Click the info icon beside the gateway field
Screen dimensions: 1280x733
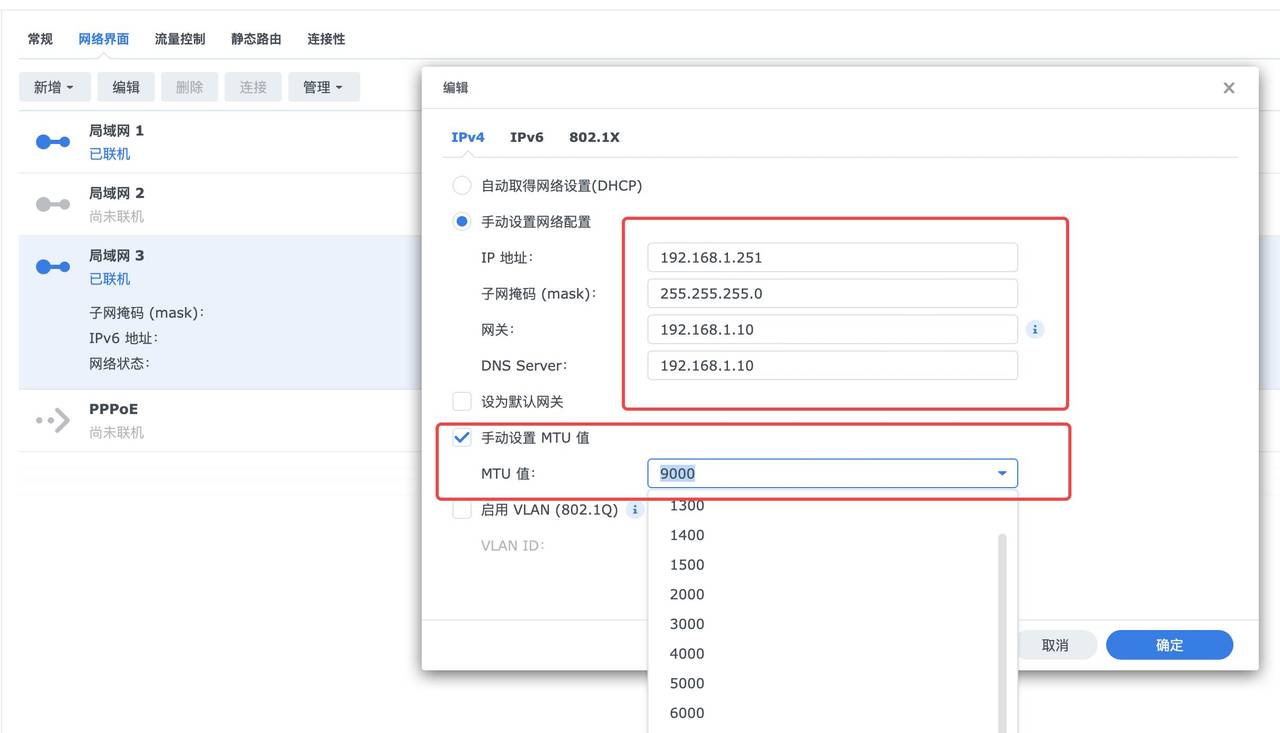1035,328
